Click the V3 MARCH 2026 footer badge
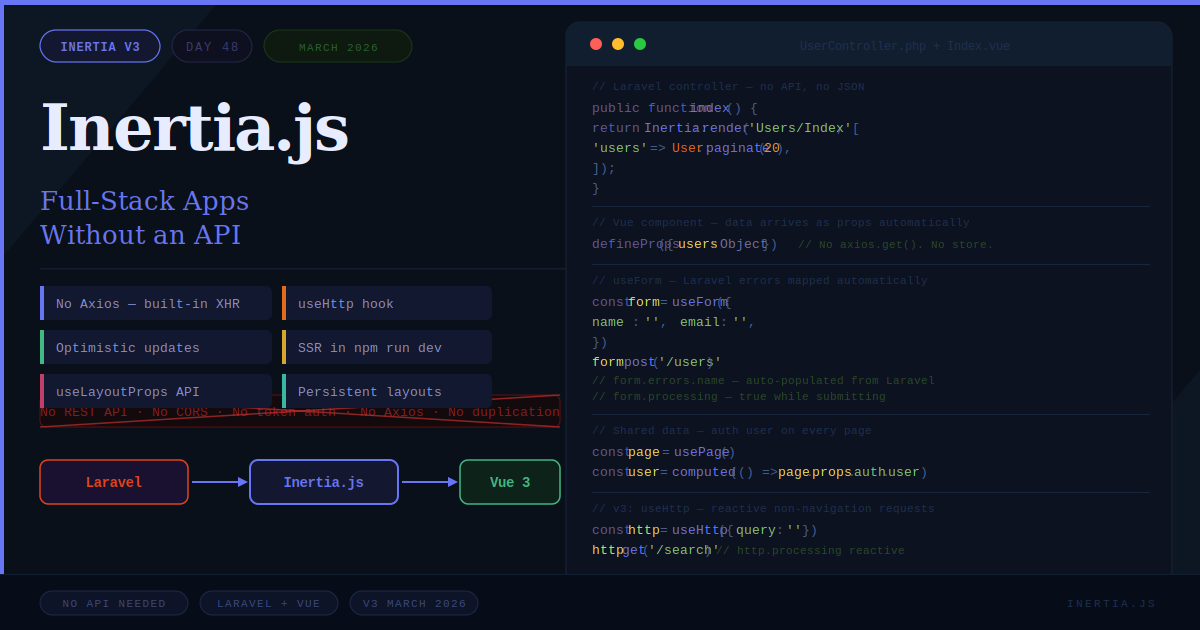1200x630 pixels. click(413, 602)
